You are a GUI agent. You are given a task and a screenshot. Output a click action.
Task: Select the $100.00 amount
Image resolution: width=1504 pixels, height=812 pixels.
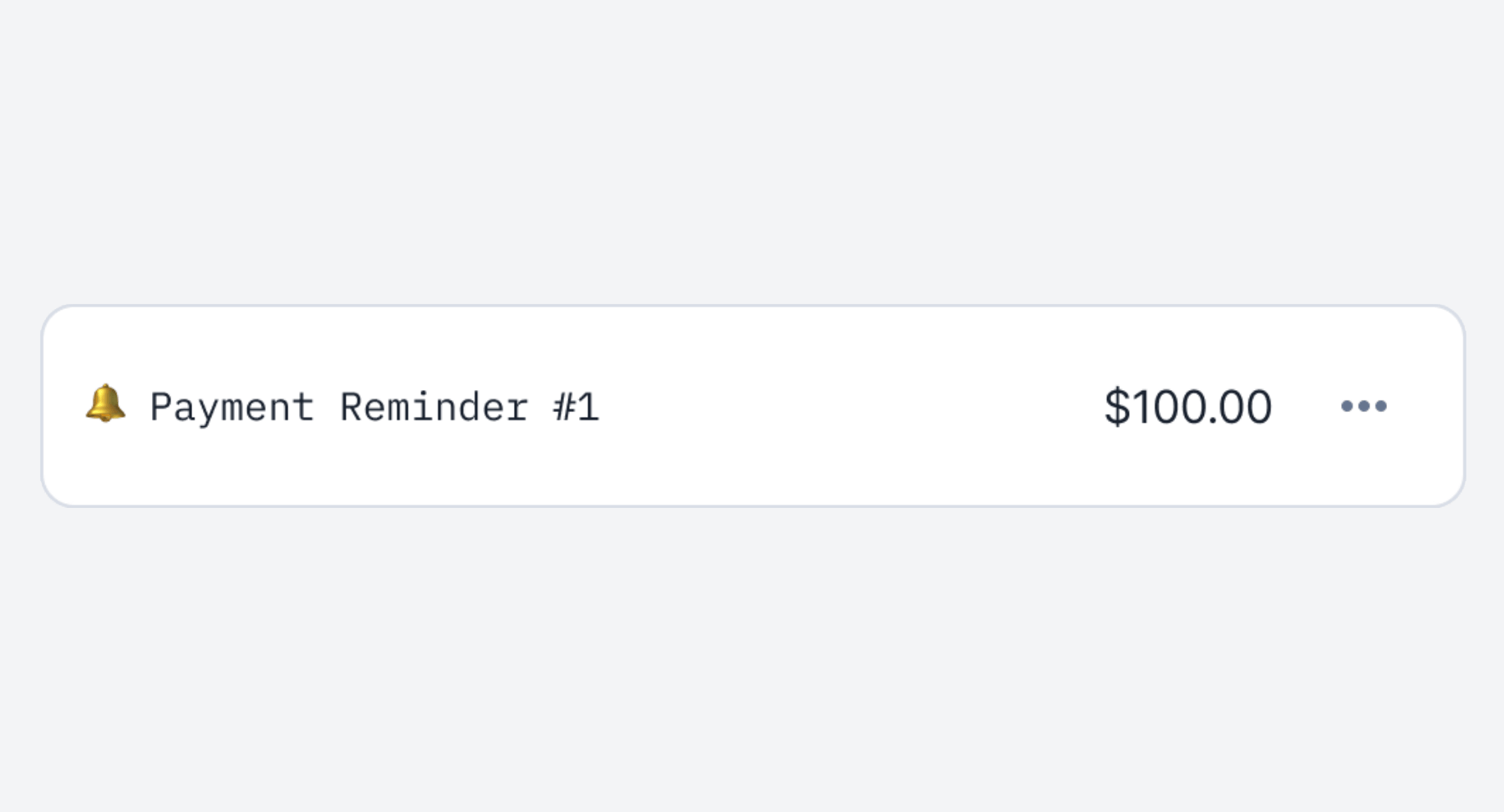[1187, 407]
